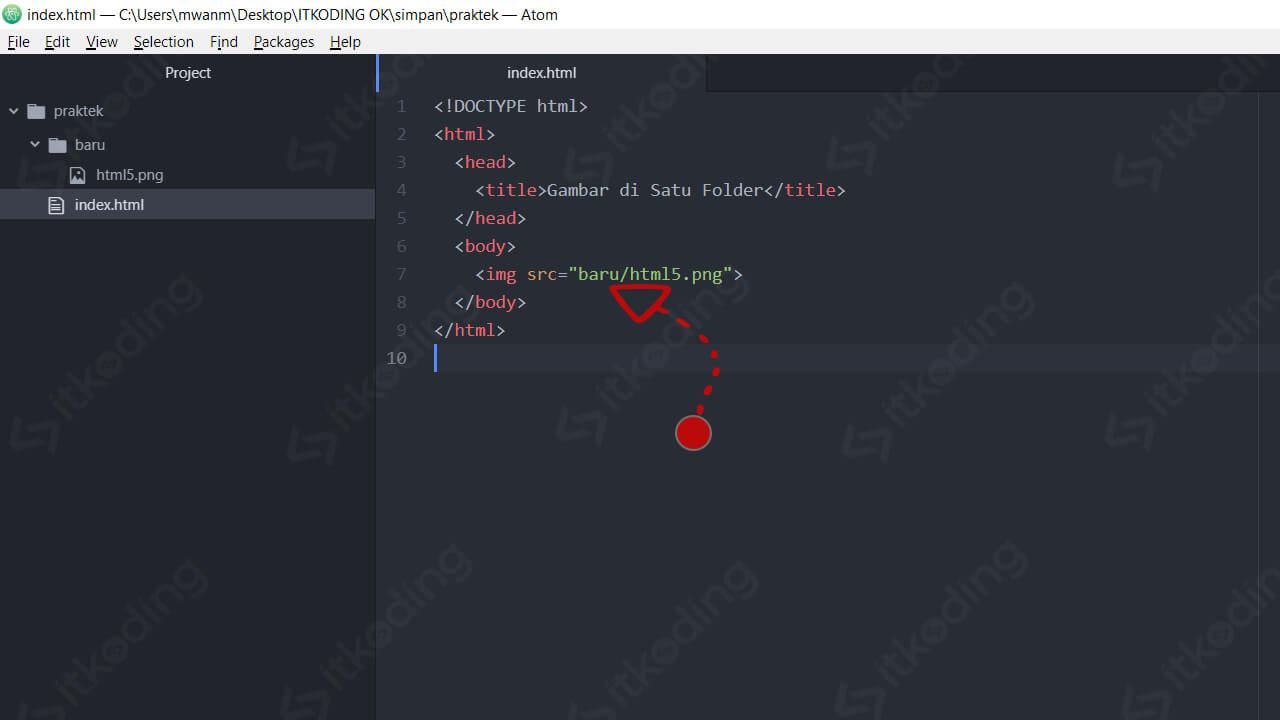Click the baru folder icon

58,145
